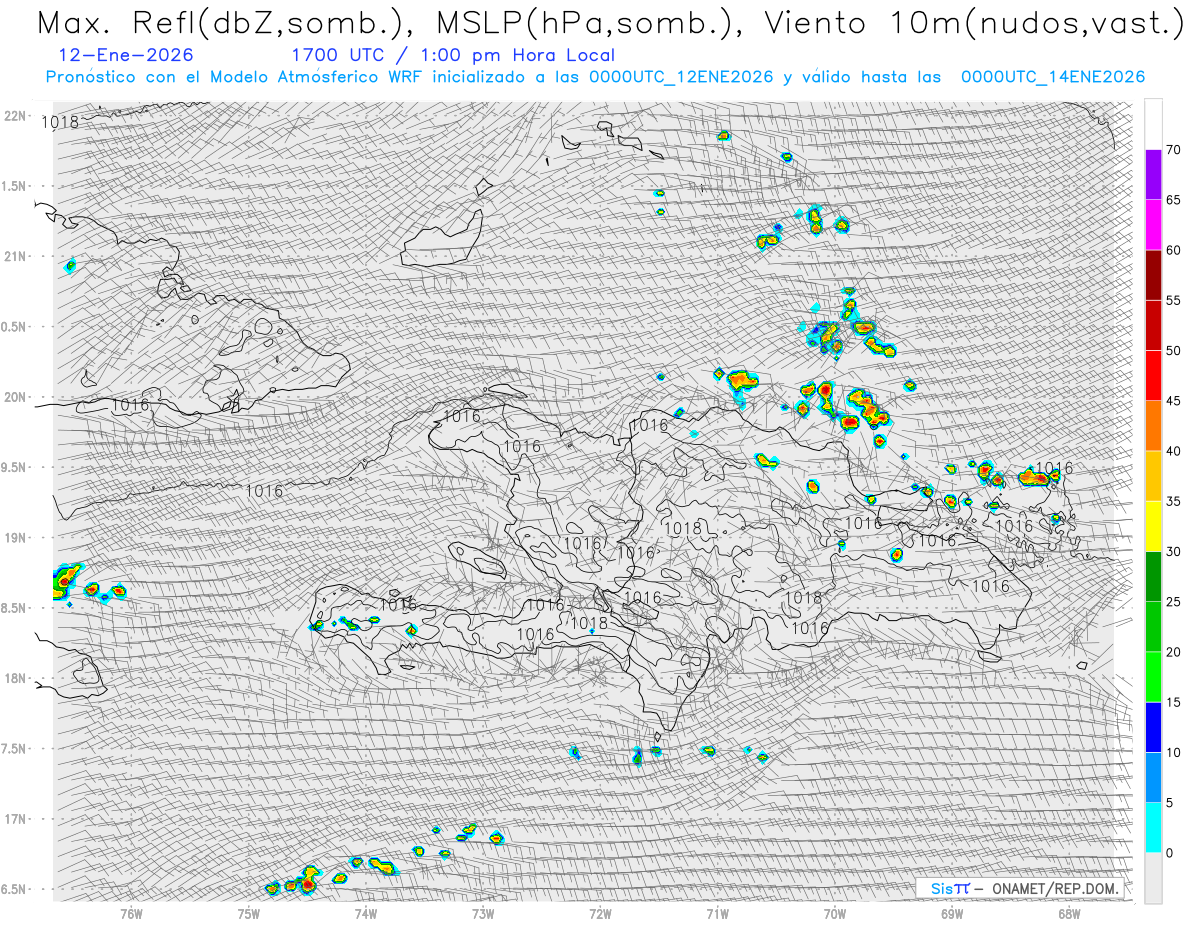Click the map title beginning "Max. Refl(dbZ,somb.)"
The height and width of the screenshot is (927, 1200).
[x=609, y=23]
